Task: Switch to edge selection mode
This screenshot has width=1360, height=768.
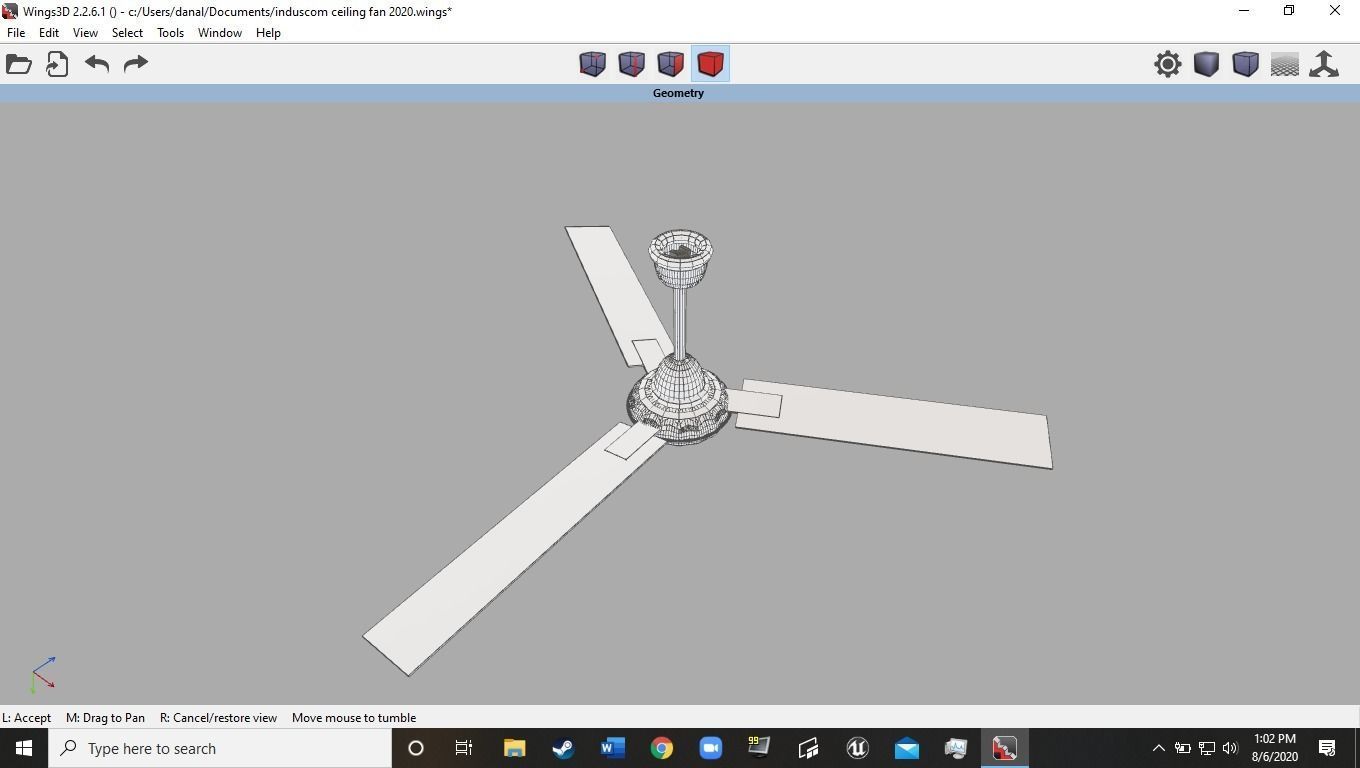Action: pyautogui.click(x=631, y=64)
